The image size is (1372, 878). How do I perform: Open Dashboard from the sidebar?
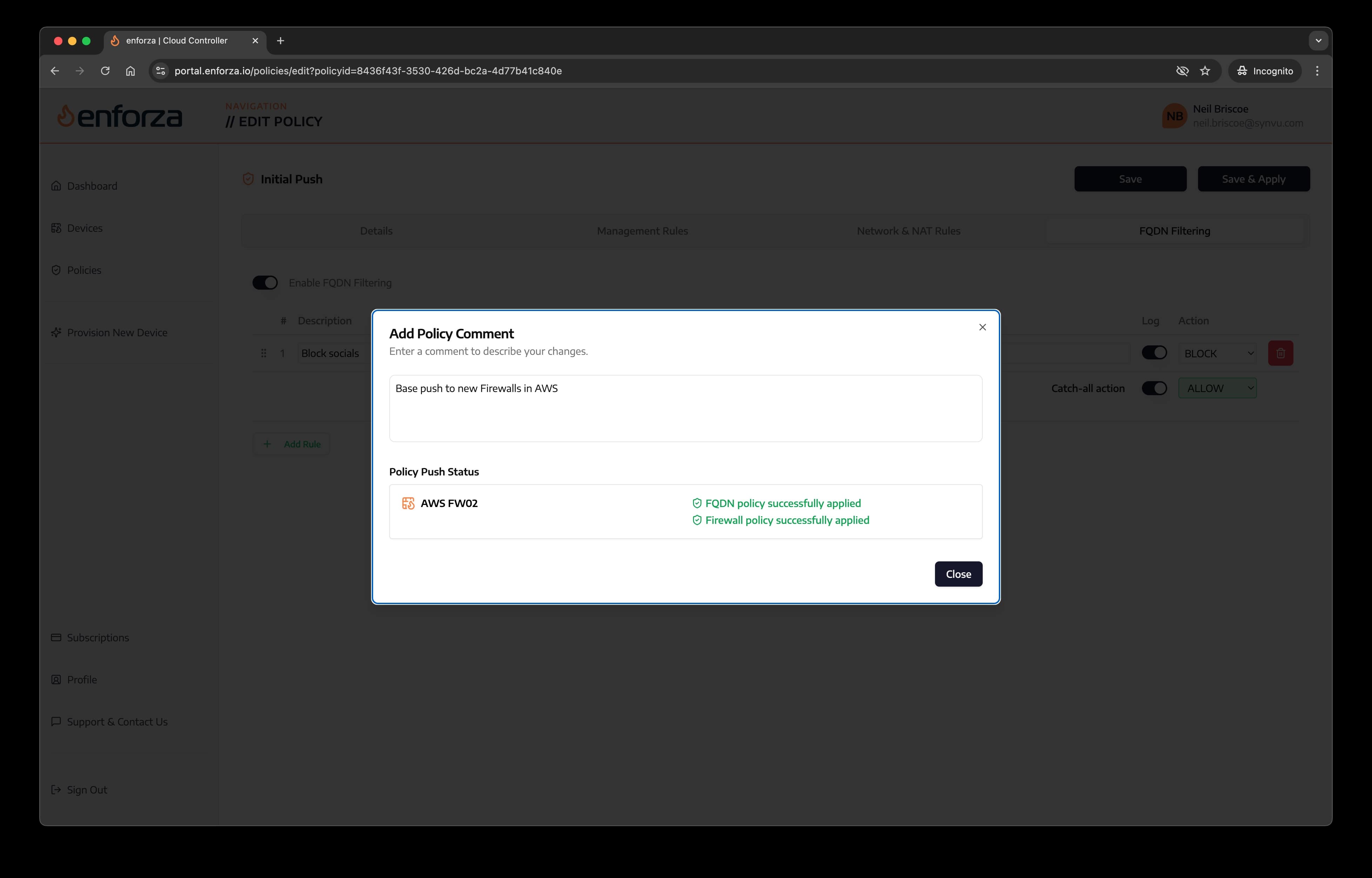coord(92,186)
